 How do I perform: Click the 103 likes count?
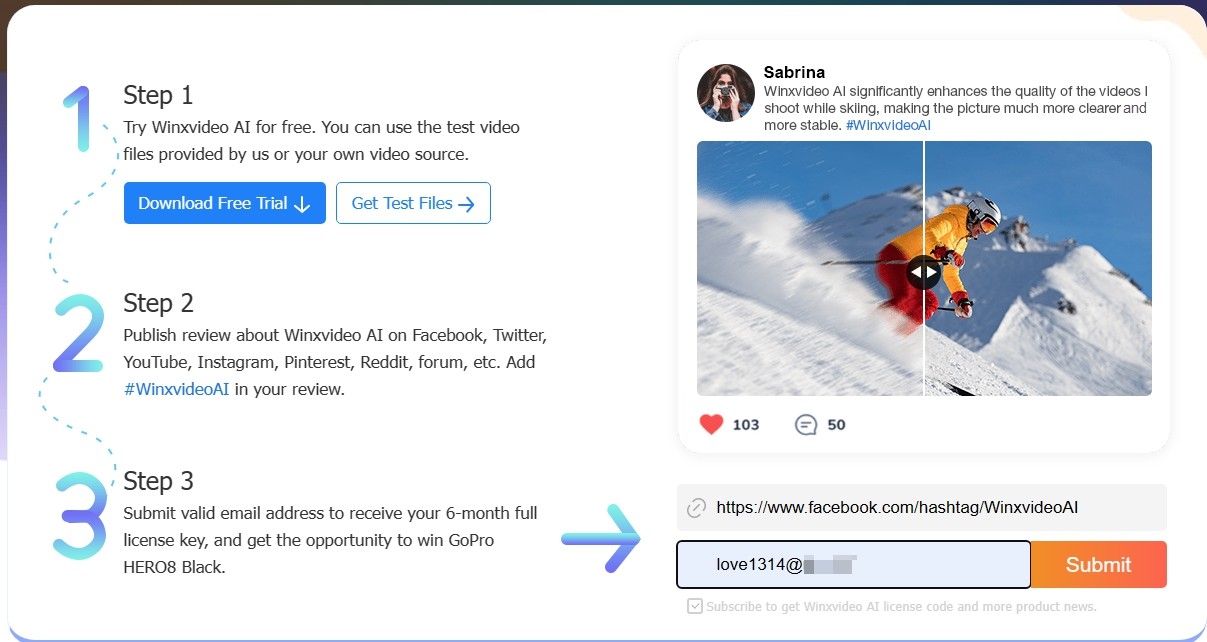[x=746, y=425]
